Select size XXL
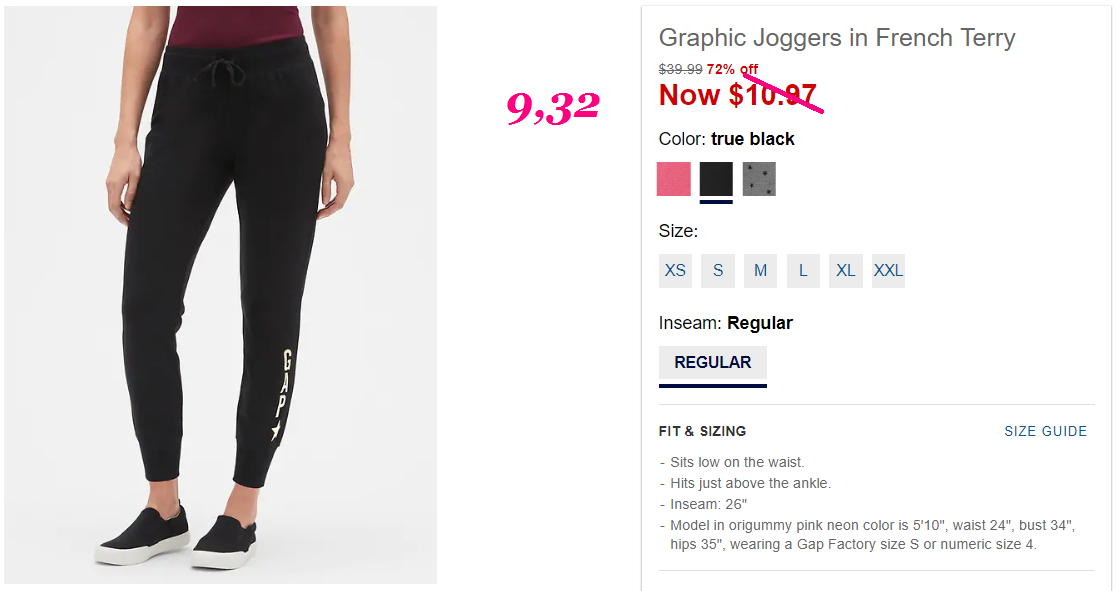Viewport: 1117px width, 591px height. (888, 271)
